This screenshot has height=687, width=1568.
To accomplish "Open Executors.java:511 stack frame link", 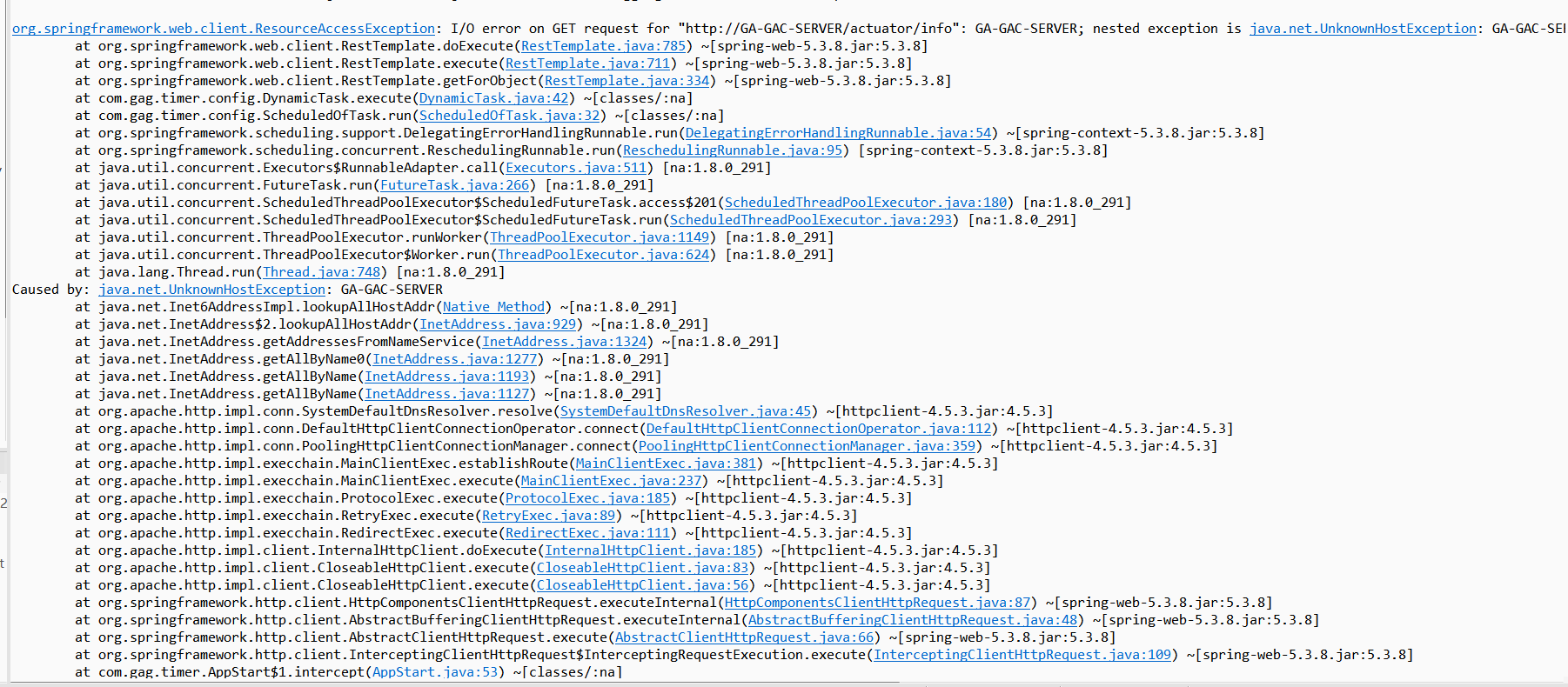I will (x=576, y=168).
